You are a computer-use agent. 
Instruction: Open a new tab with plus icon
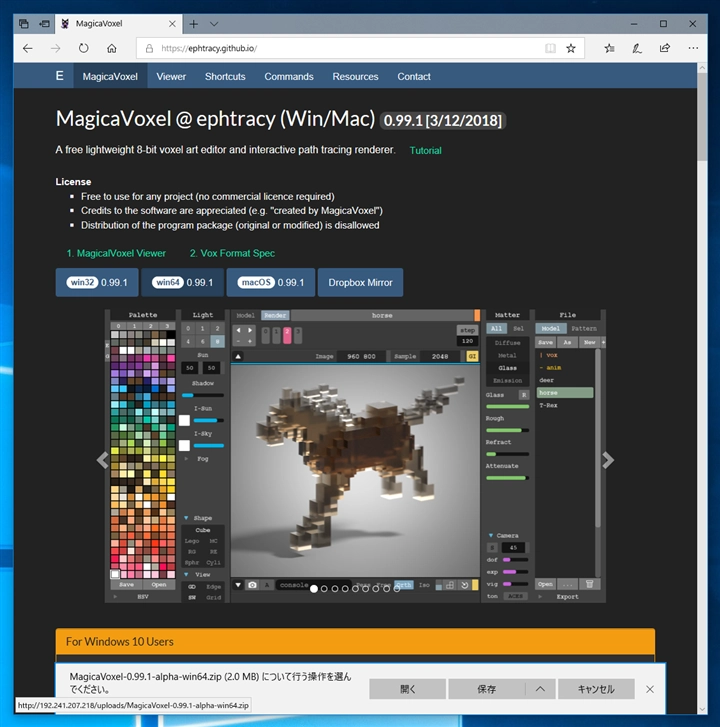click(x=194, y=24)
